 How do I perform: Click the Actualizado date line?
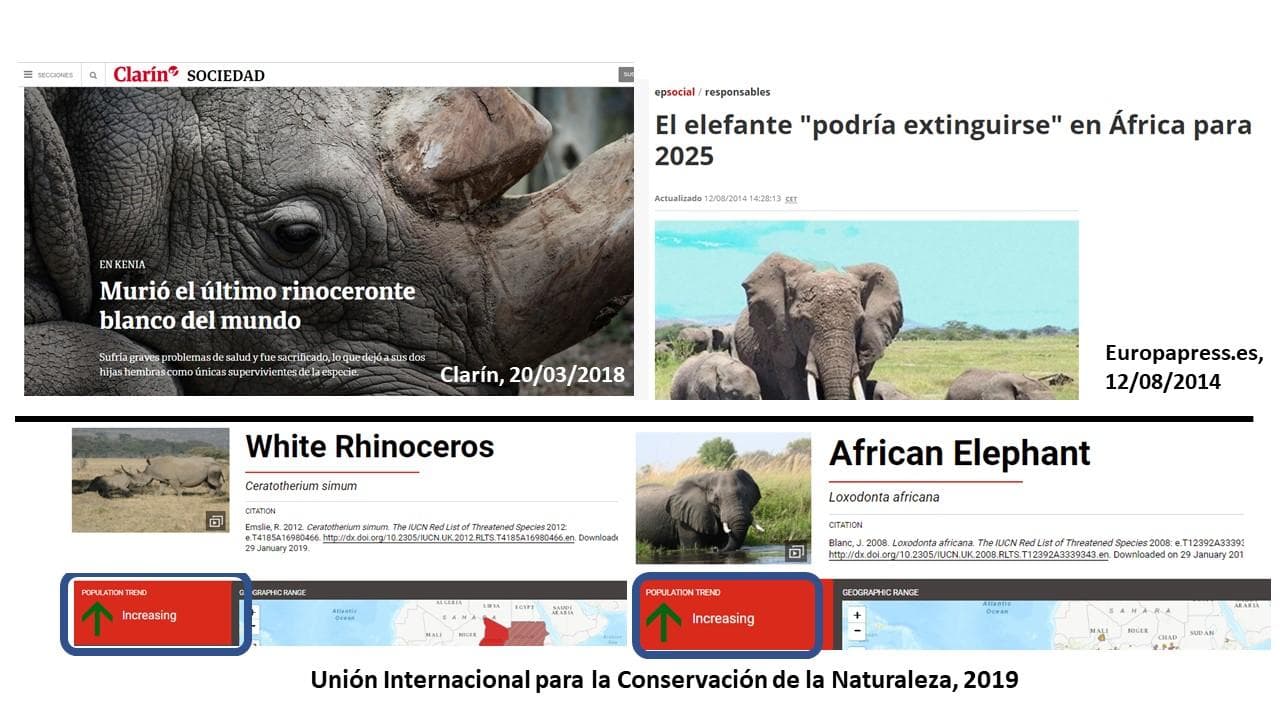(x=726, y=199)
